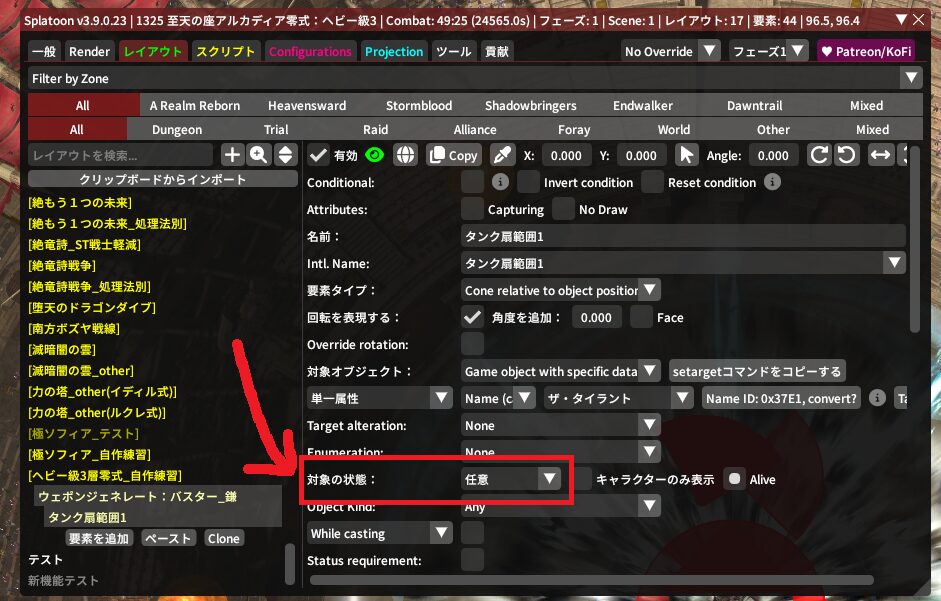
Task: Click the cursor arrow icon after Y field
Action: click(x=686, y=155)
